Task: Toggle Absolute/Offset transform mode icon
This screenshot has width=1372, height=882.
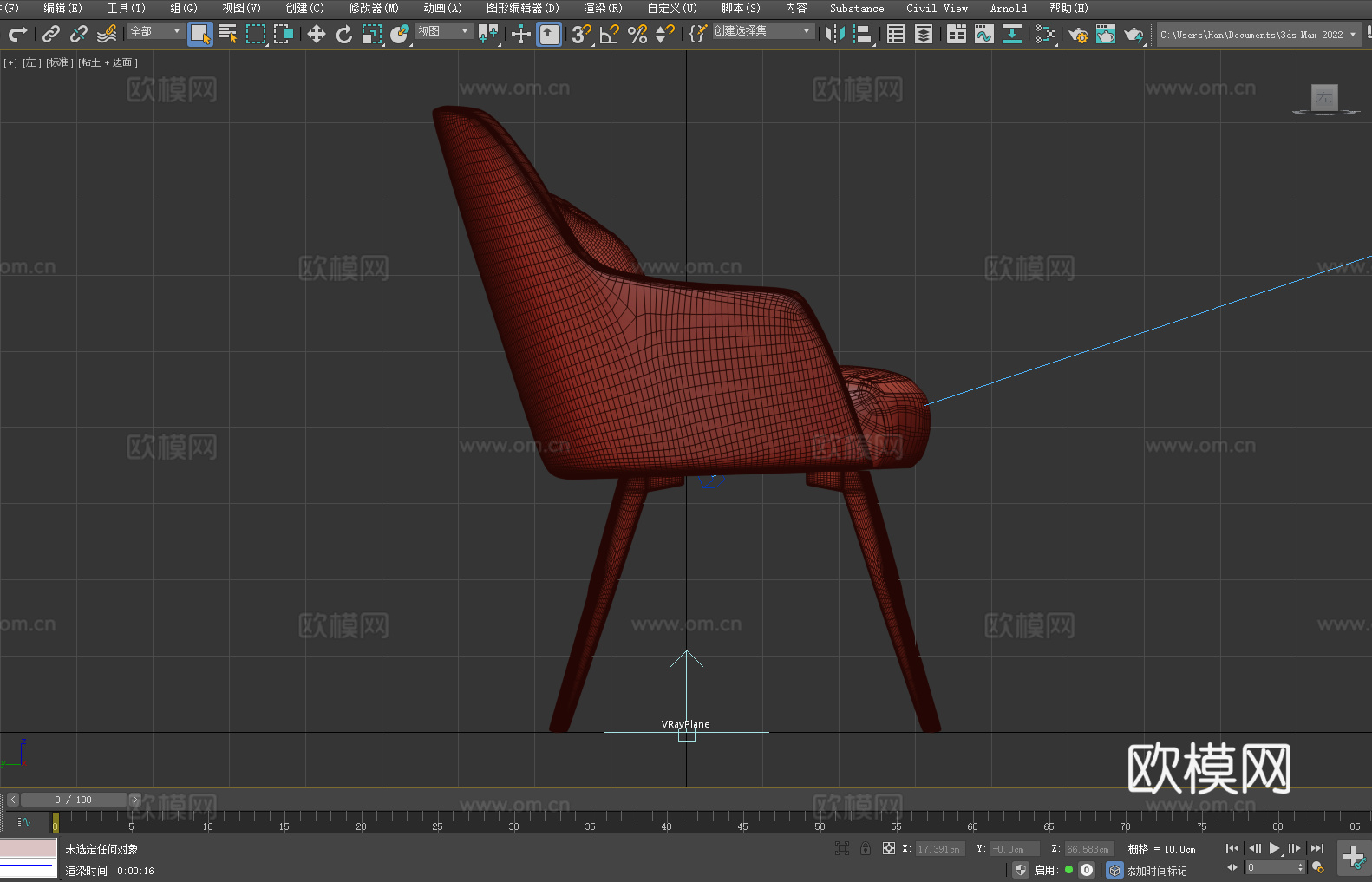Action: point(889,848)
